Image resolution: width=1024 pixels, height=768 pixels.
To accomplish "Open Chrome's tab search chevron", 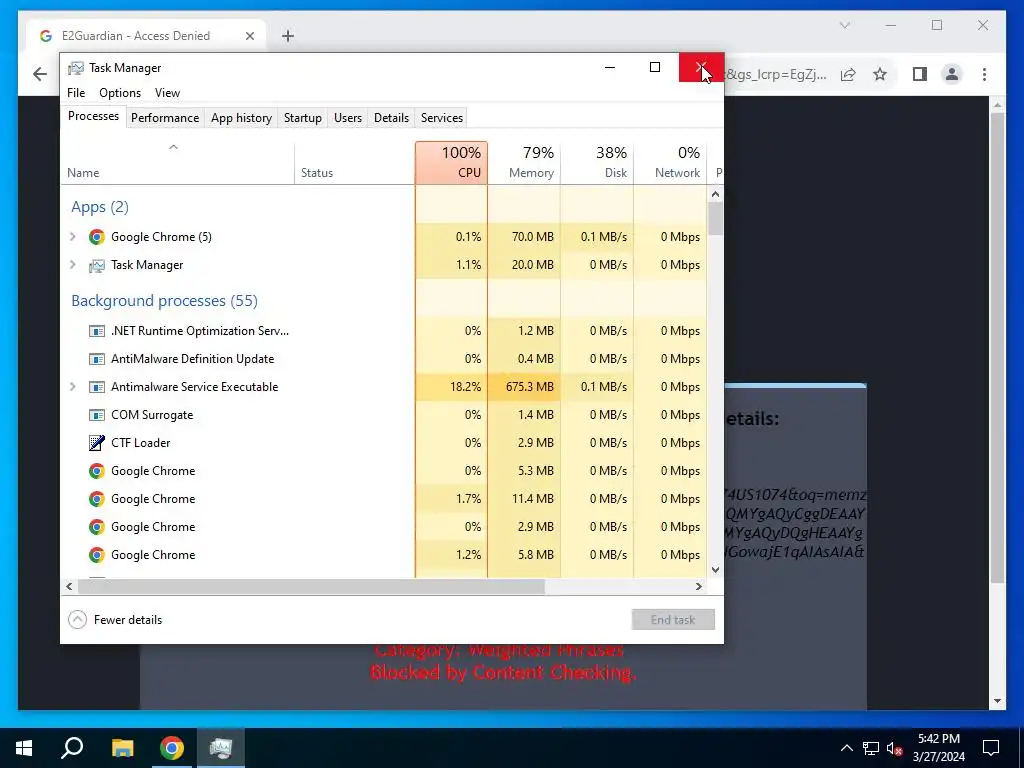I will coord(844,25).
